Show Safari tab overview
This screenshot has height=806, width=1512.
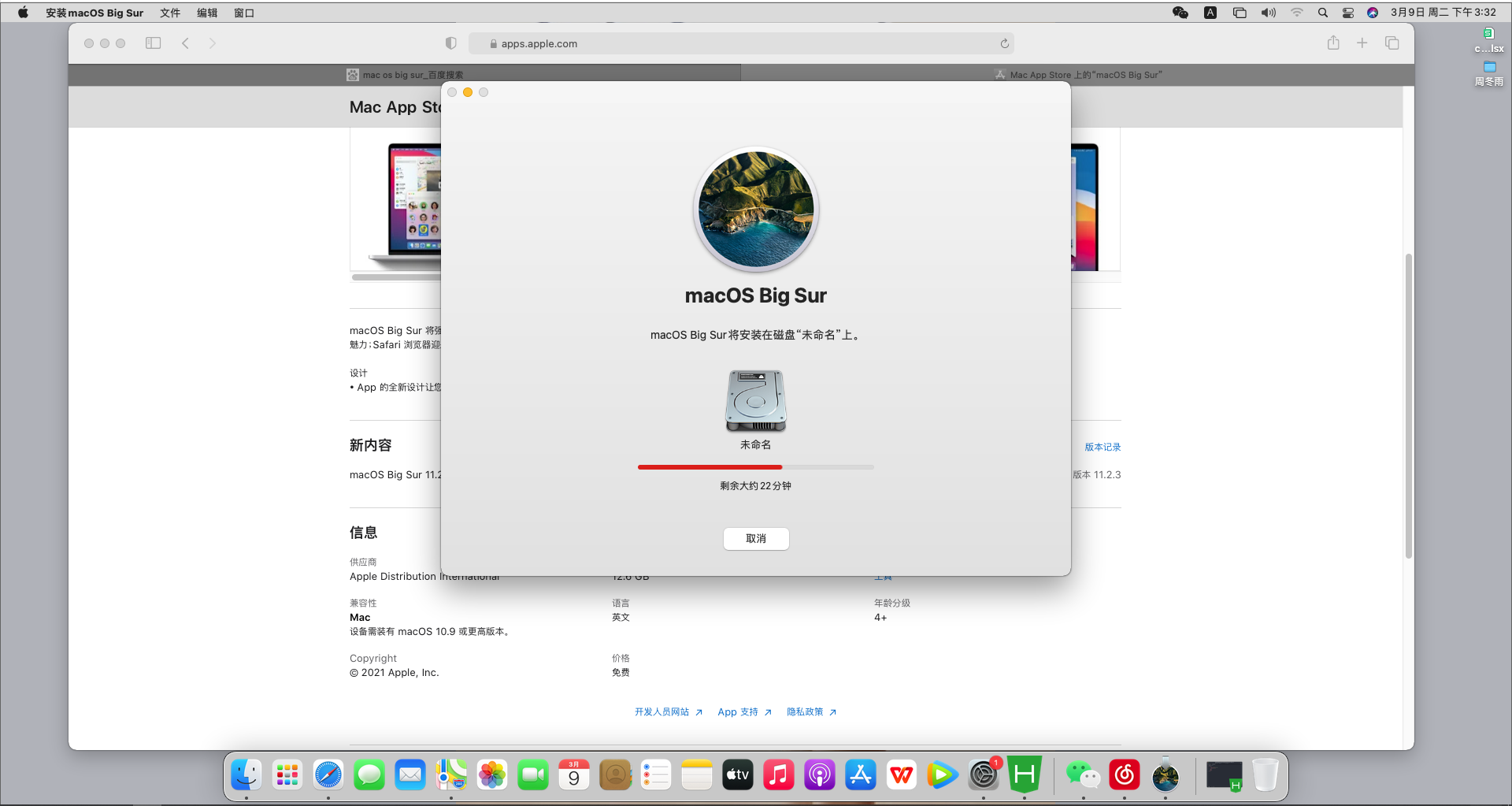tap(1392, 43)
